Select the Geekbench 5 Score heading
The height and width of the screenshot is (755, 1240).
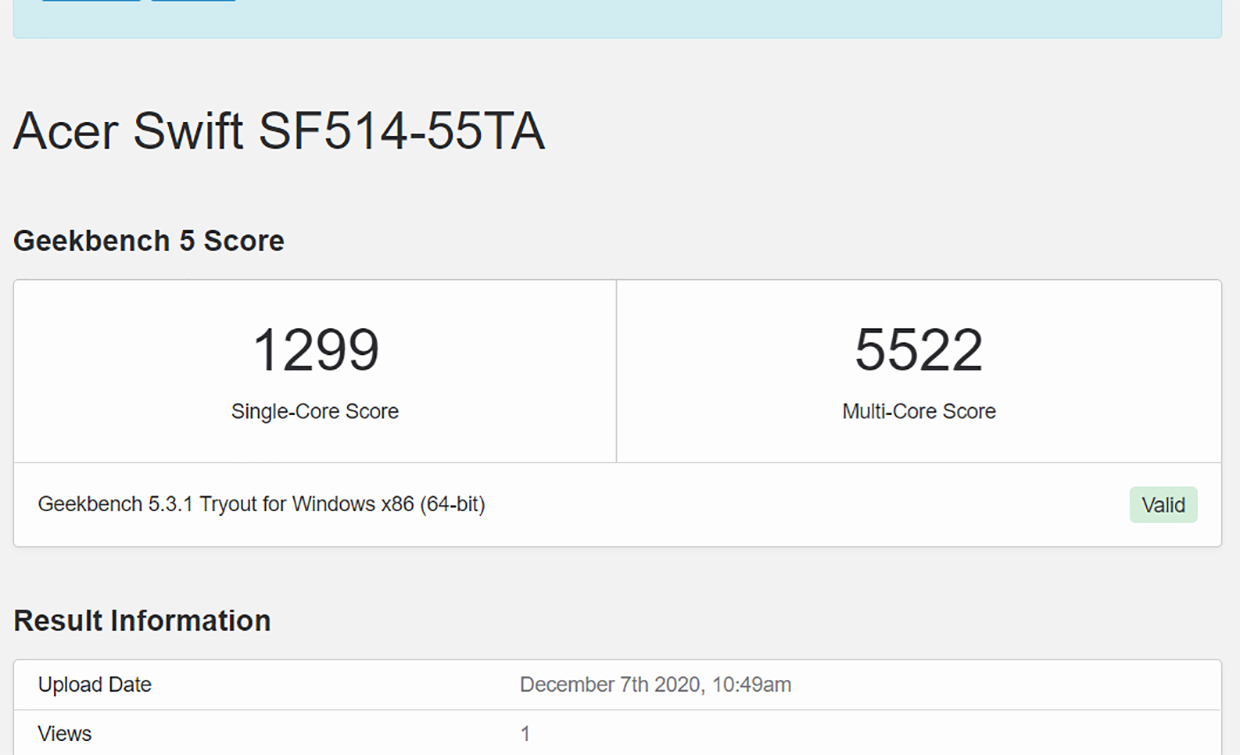(x=149, y=241)
